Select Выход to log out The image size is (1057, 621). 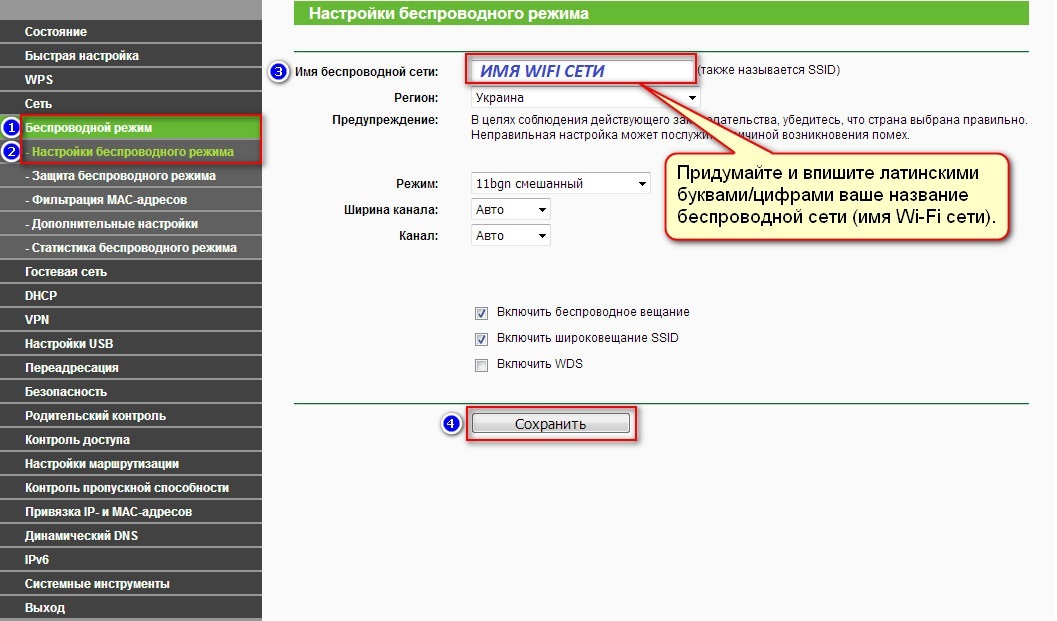coord(131,608)
